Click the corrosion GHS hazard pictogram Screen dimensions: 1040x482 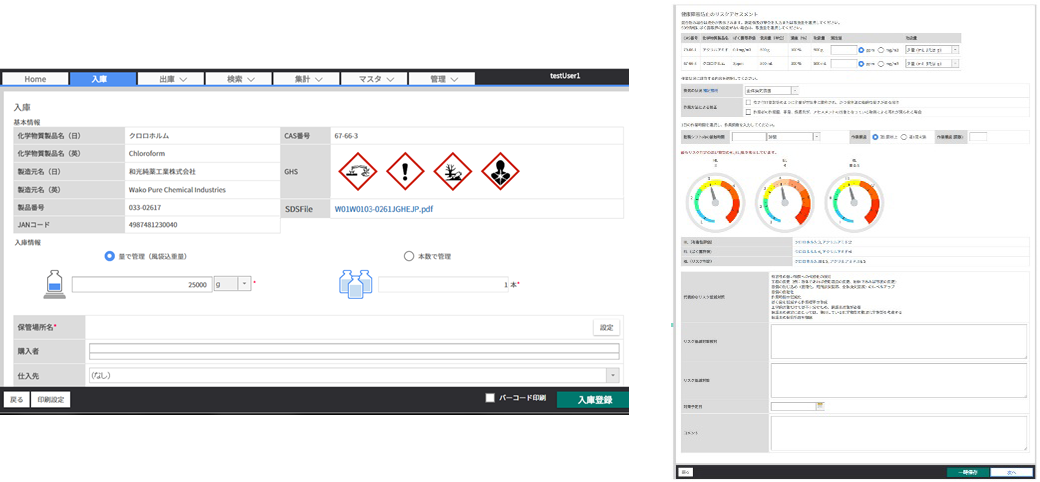[359, 171]
